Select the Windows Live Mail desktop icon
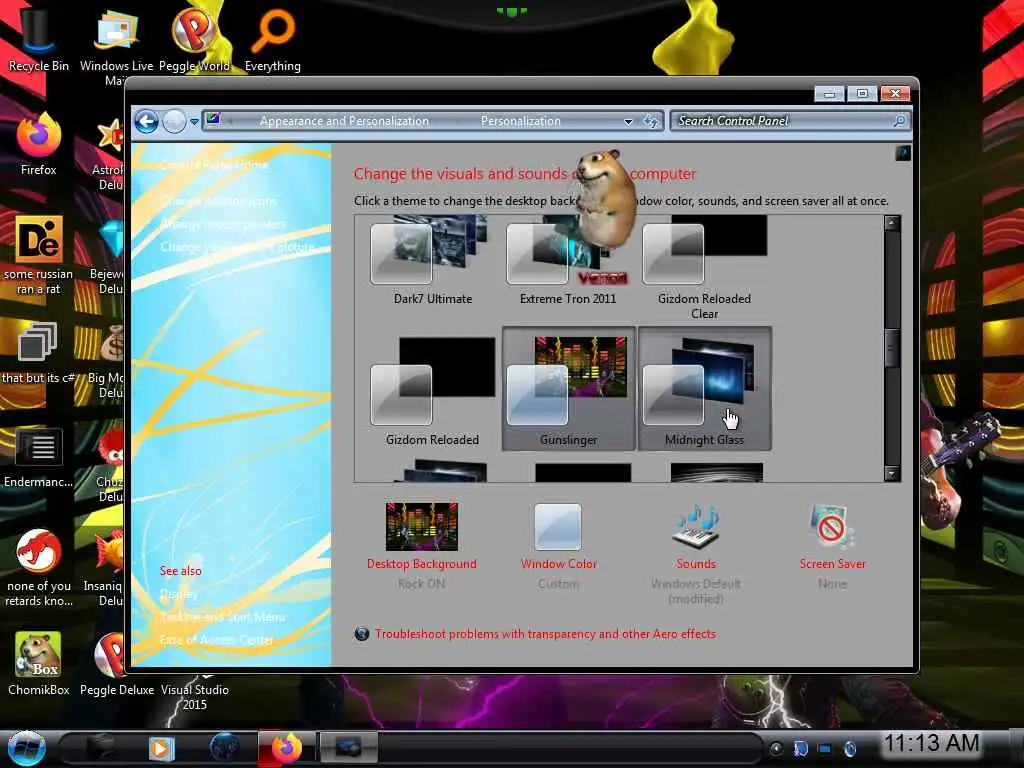 coord(116,46)
